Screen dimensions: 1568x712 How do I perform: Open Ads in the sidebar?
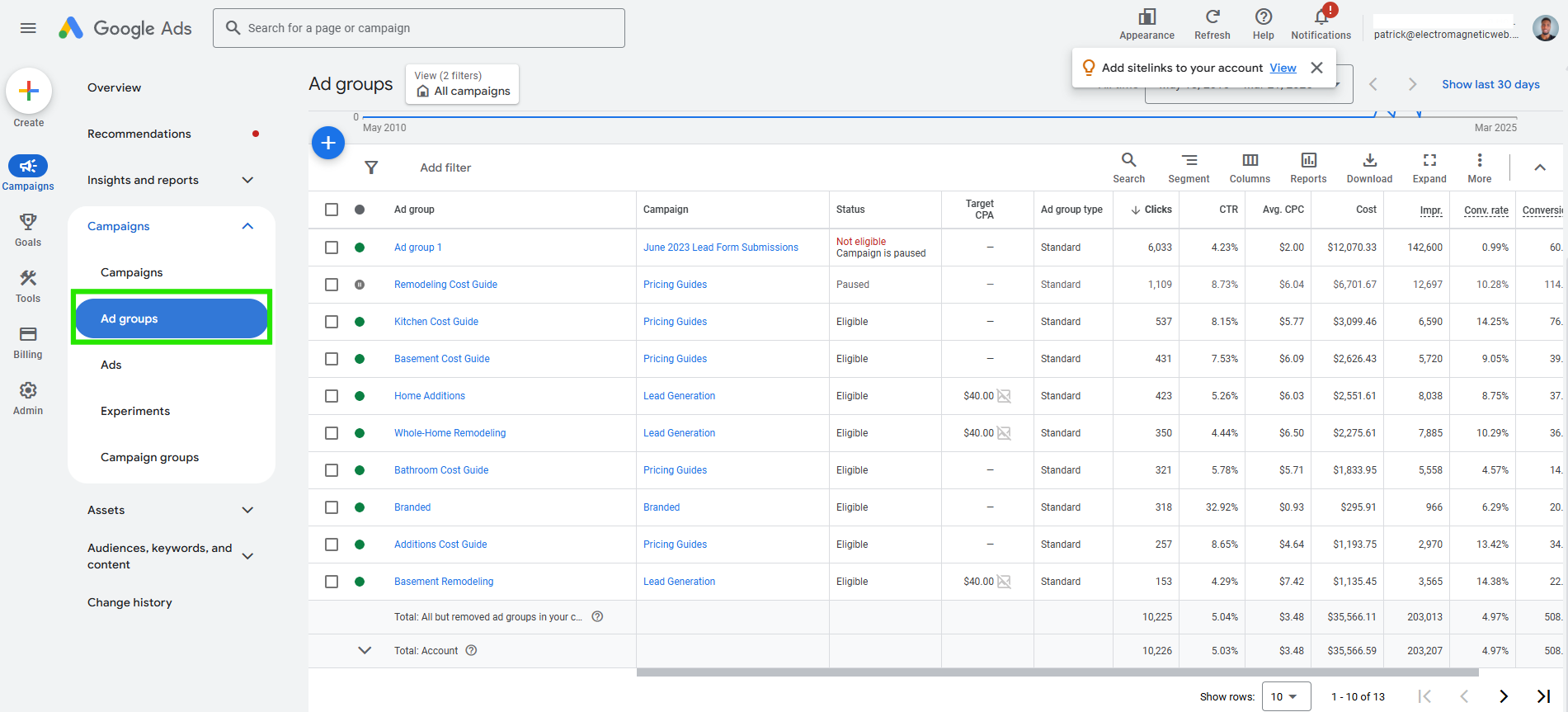tap(111, 365)
